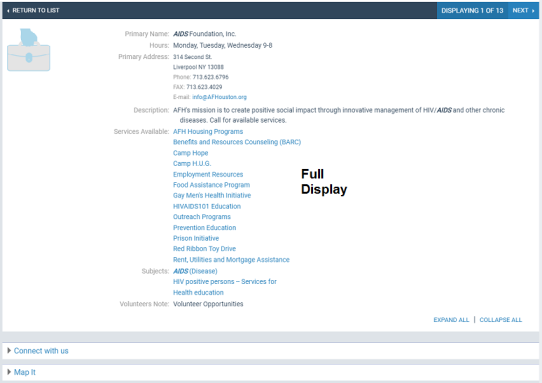Open Outreach Programs link
Viewport: 542px width, 383px height.
click(x=202, y=217)
